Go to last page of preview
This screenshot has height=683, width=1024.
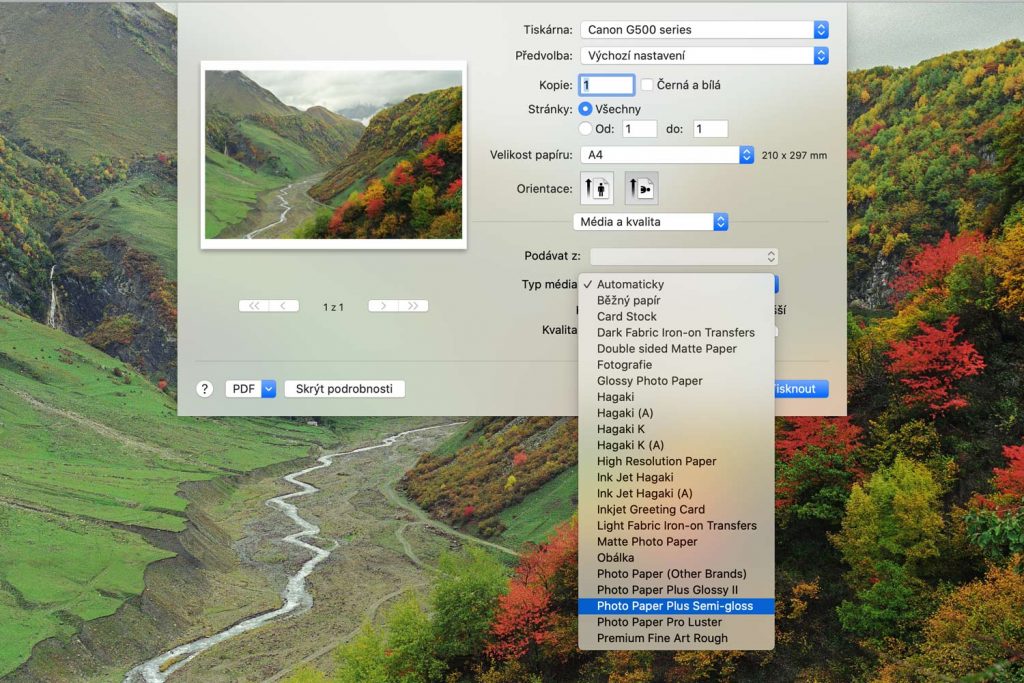click(x=412, y=306)
